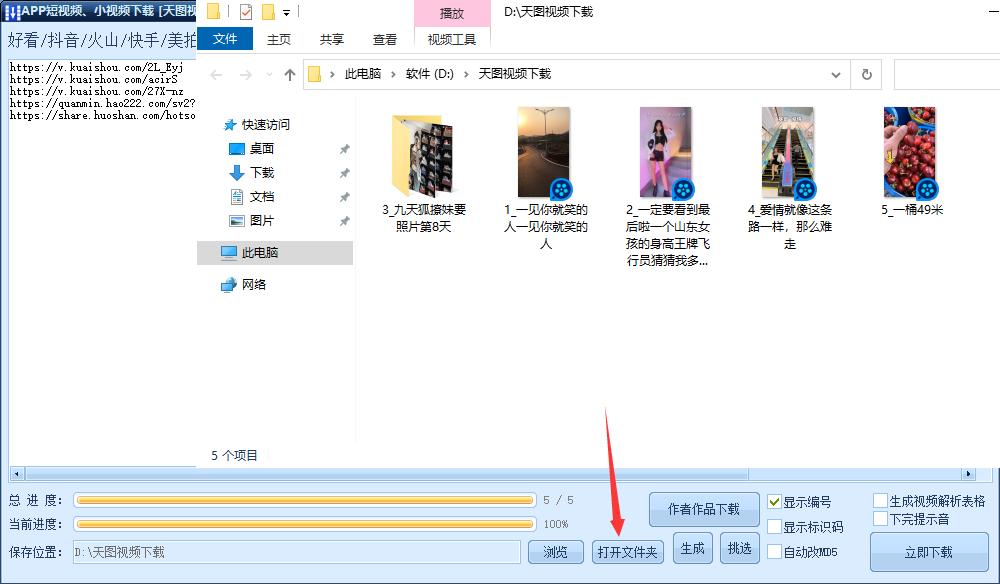
Task: Click the refresh icon in address bar
Action: (866, 74)
